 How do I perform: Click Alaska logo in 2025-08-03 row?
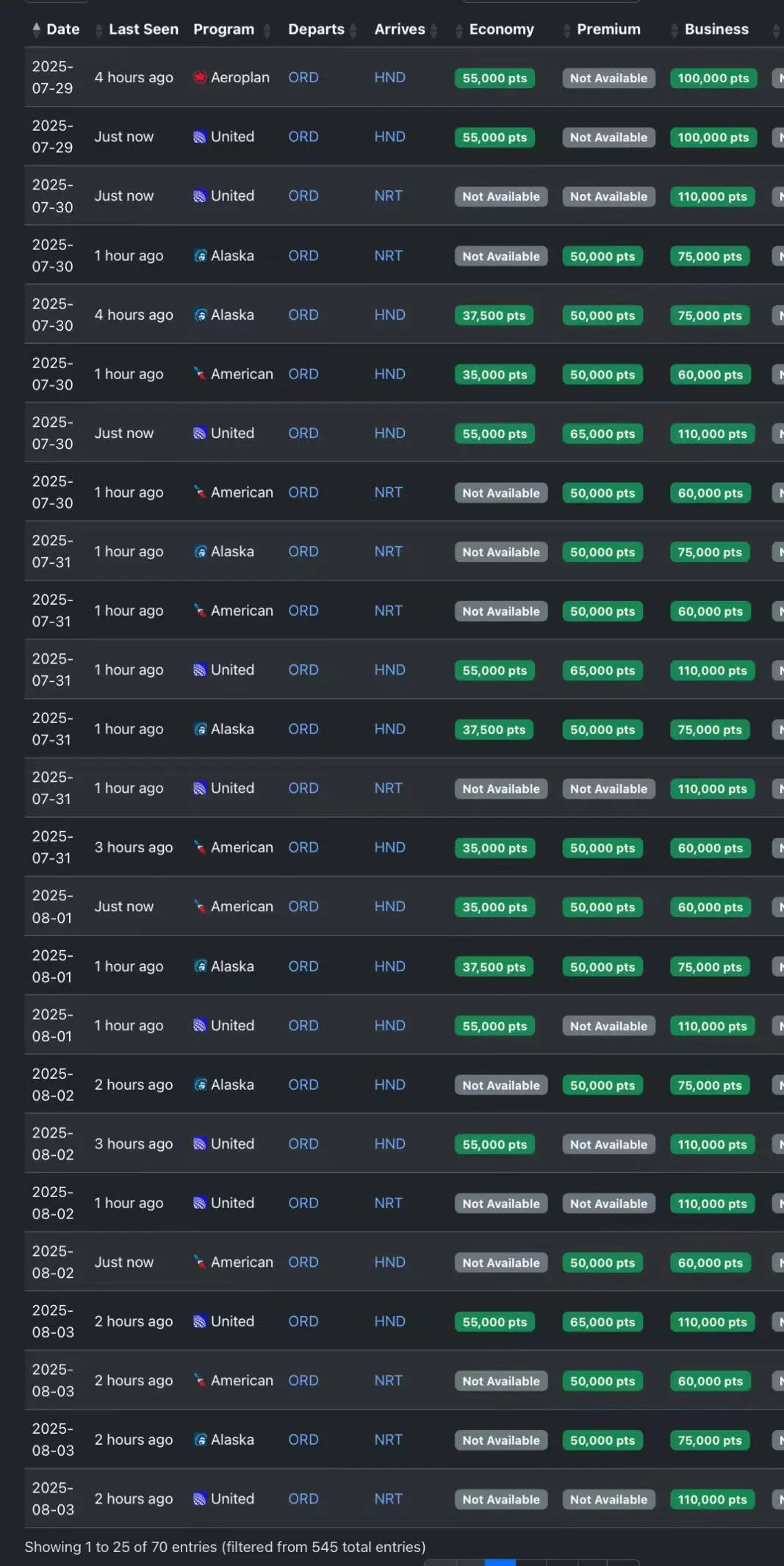tap(200, 1440)
